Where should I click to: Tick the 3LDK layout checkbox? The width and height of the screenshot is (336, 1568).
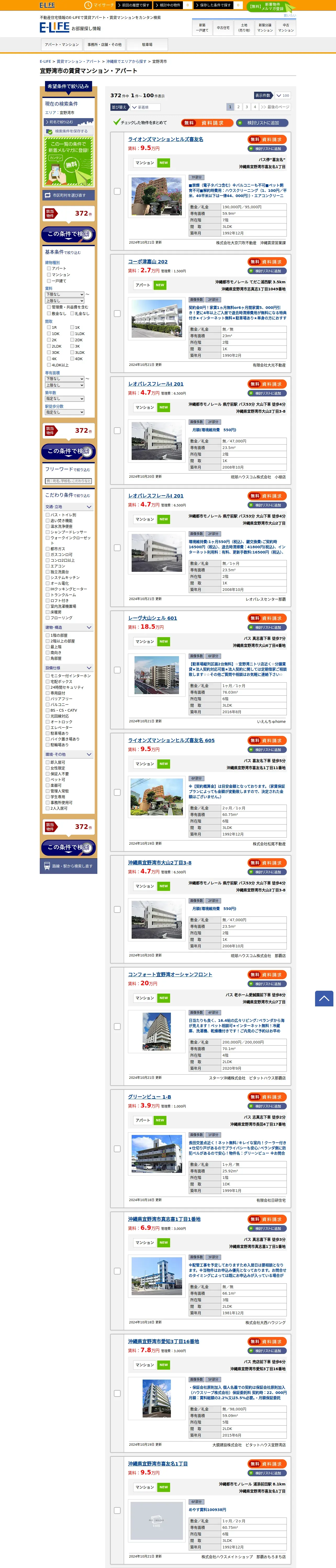[72, 353]
